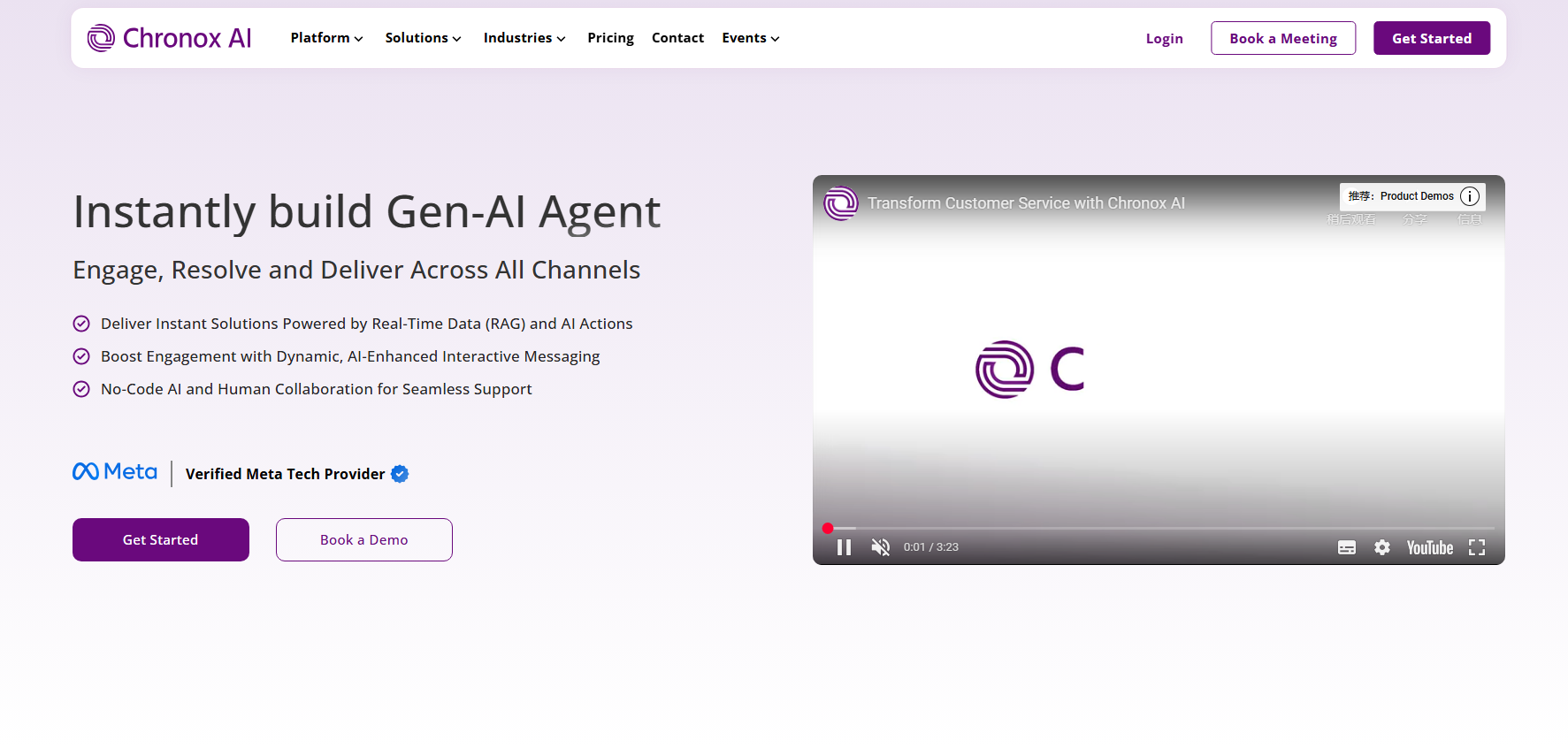Go to the Pricing page
The height and width of the screenshot is (748, 1568).
610,38
